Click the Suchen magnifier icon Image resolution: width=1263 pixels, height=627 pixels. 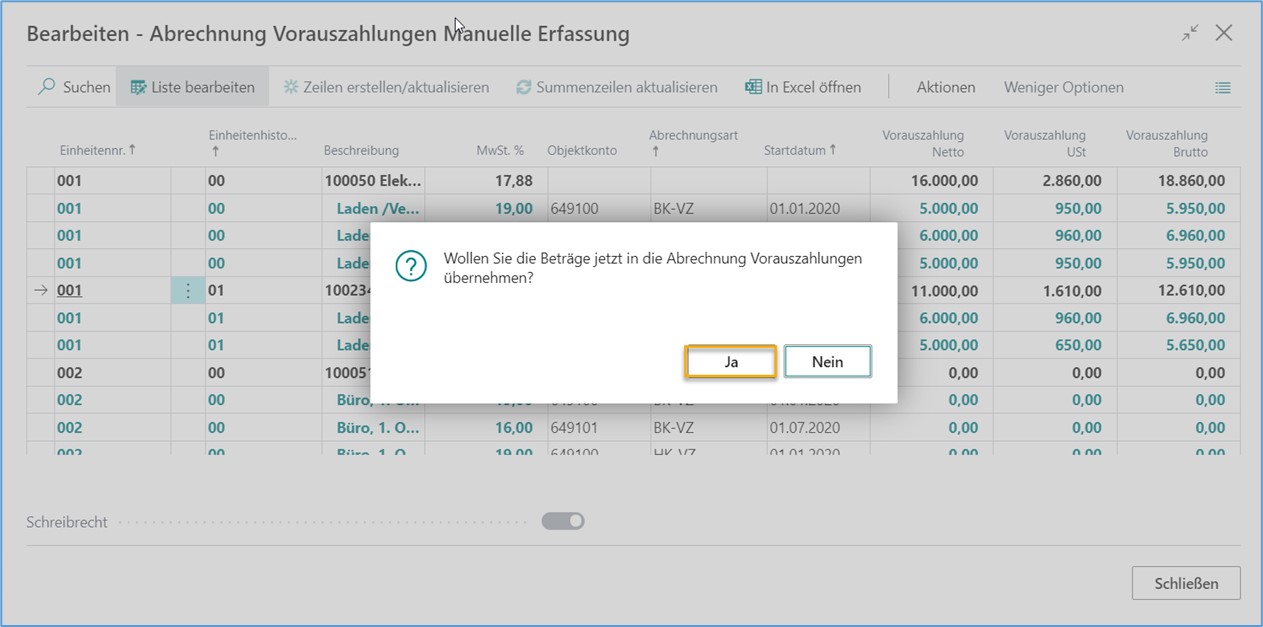click(x=46, y=87)
